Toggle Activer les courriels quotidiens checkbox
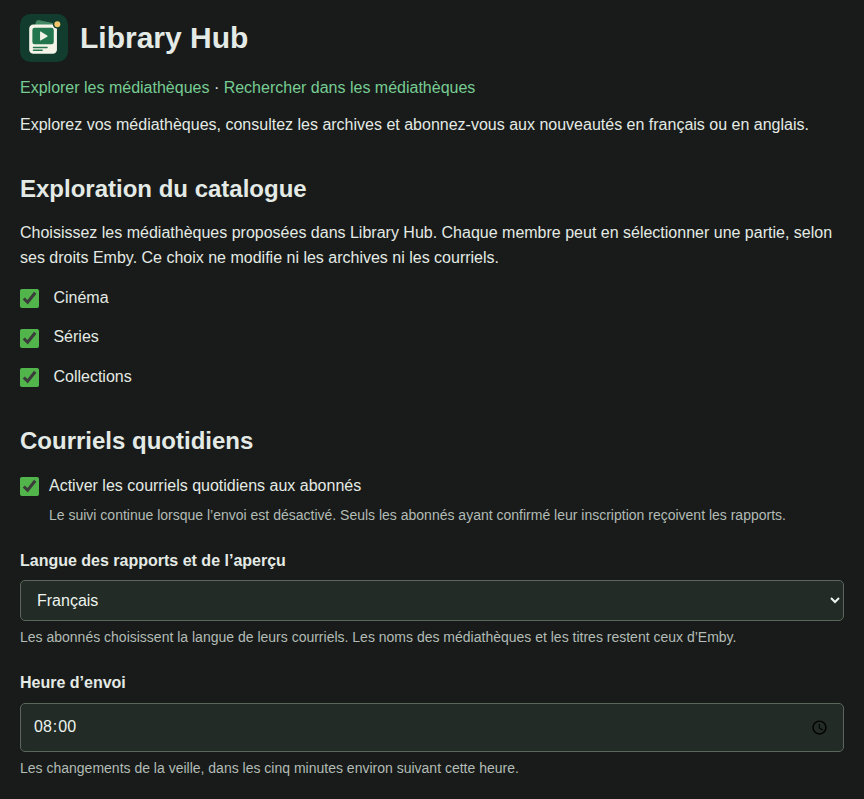Screen dimensions: 864x799 coord(30,487)
